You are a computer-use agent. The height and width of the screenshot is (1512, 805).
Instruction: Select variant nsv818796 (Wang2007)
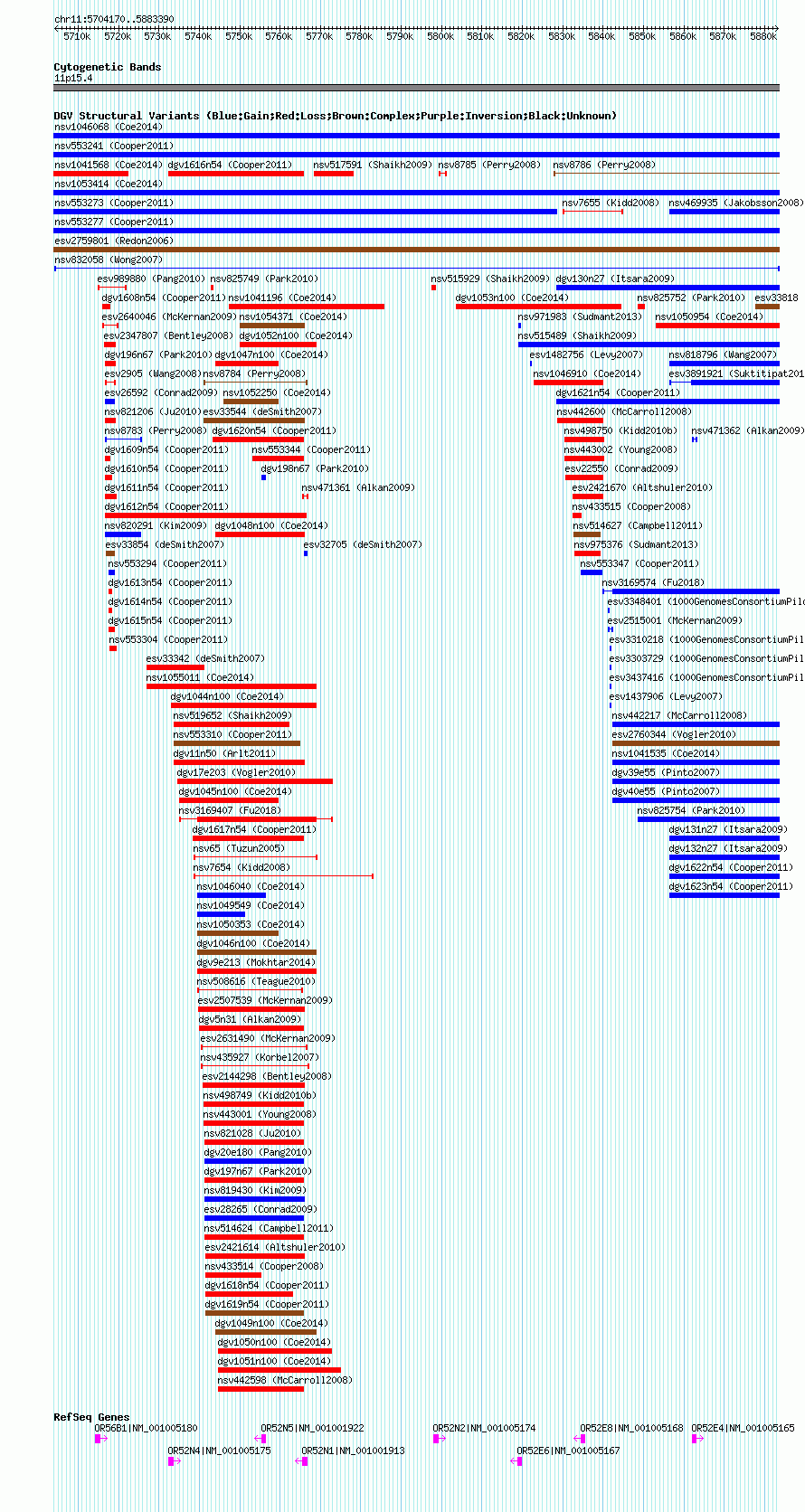click(x=723, y=354)
